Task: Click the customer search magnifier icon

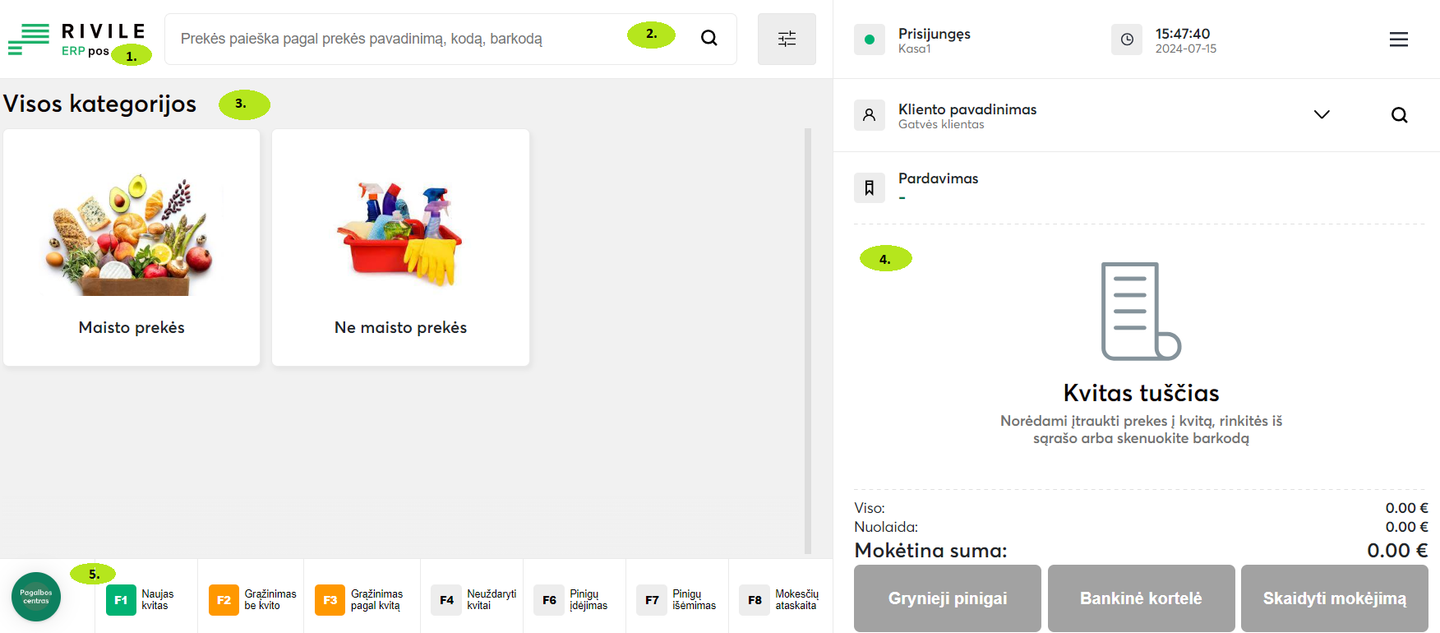Action: tap(1399, 115)
